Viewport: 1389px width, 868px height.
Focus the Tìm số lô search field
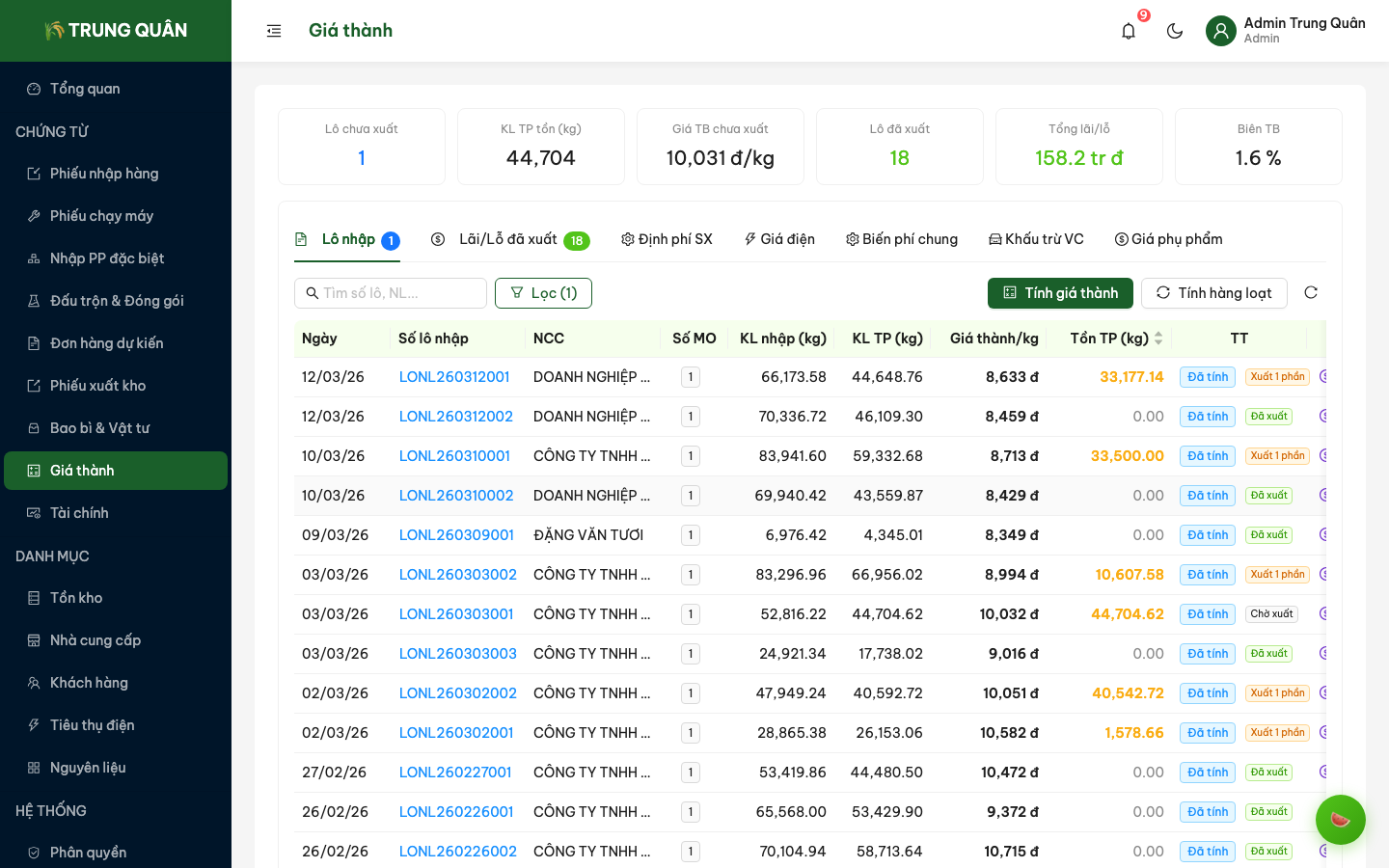[399, 293]
